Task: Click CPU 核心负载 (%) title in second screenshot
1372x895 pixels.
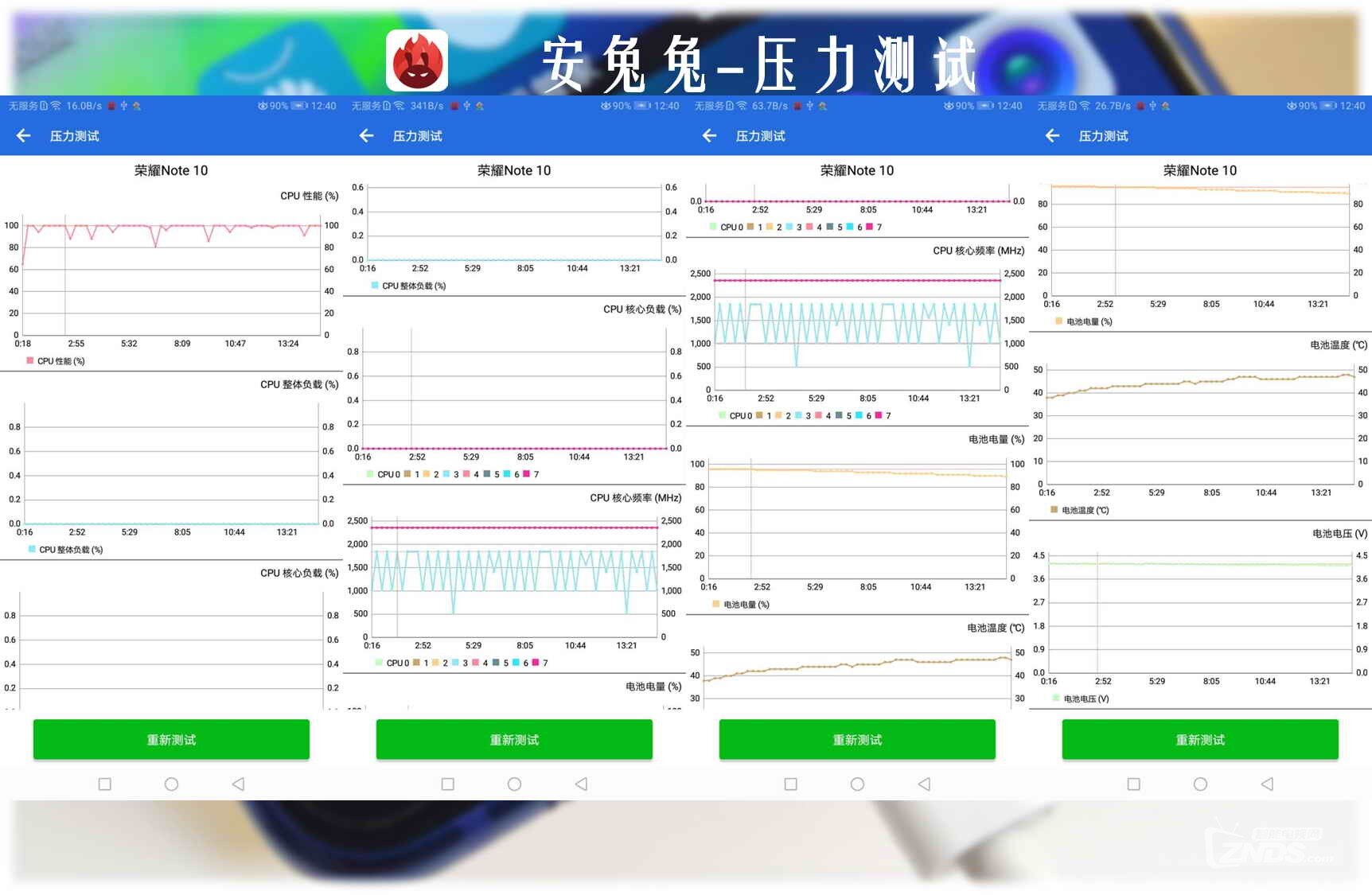Action: [x=642, y=309]
